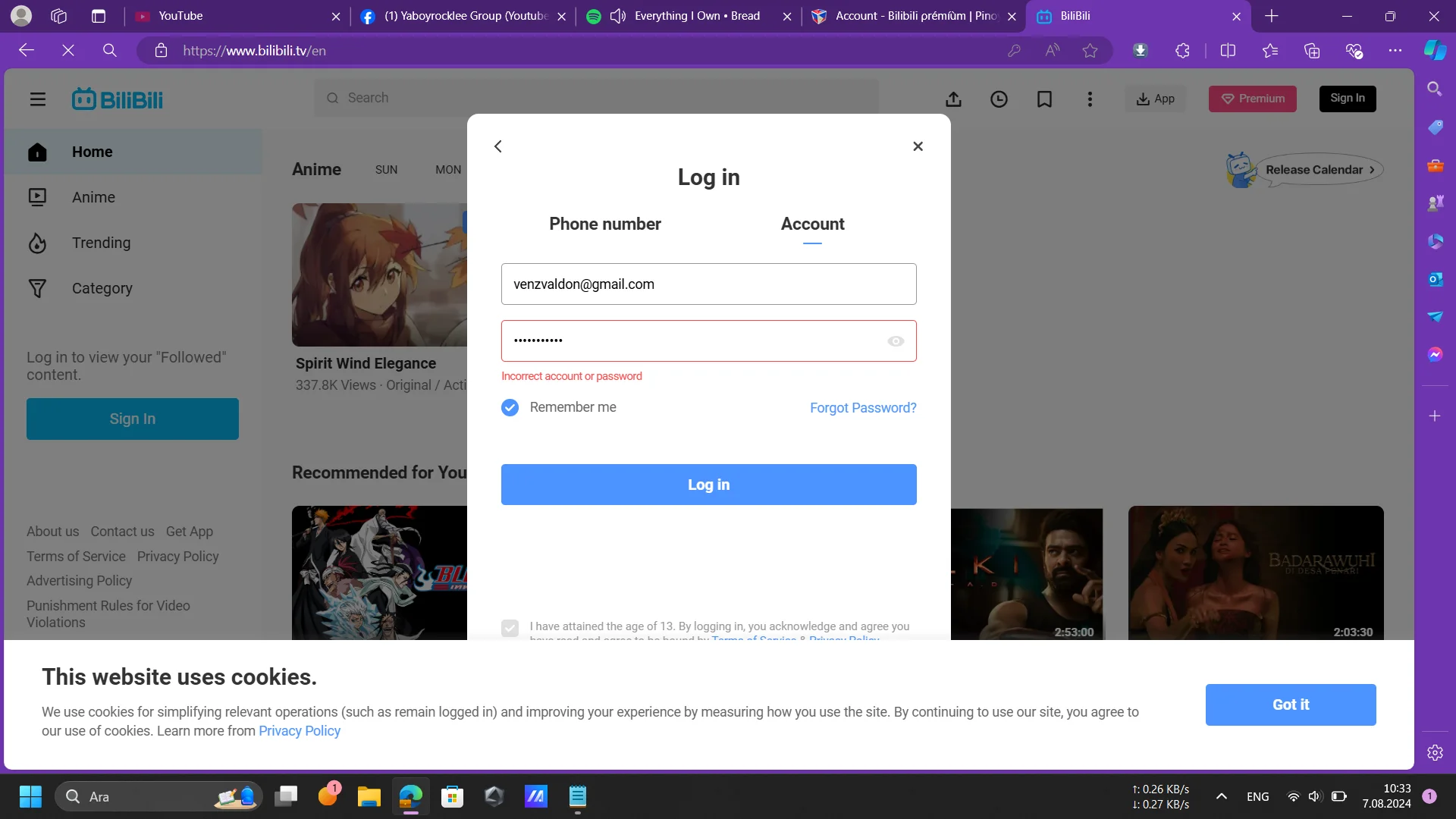This screenshot has width=1456, height=819.
Task: Open File Explorer from the taskbar
Action: pyautogui.click(x=369, y=796)
